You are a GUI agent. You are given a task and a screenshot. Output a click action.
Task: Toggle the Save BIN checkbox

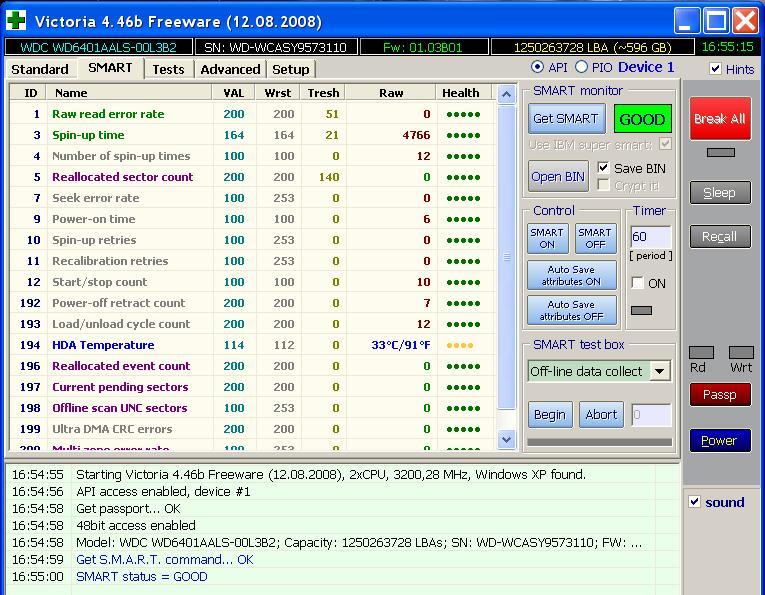tap(603, 168)
